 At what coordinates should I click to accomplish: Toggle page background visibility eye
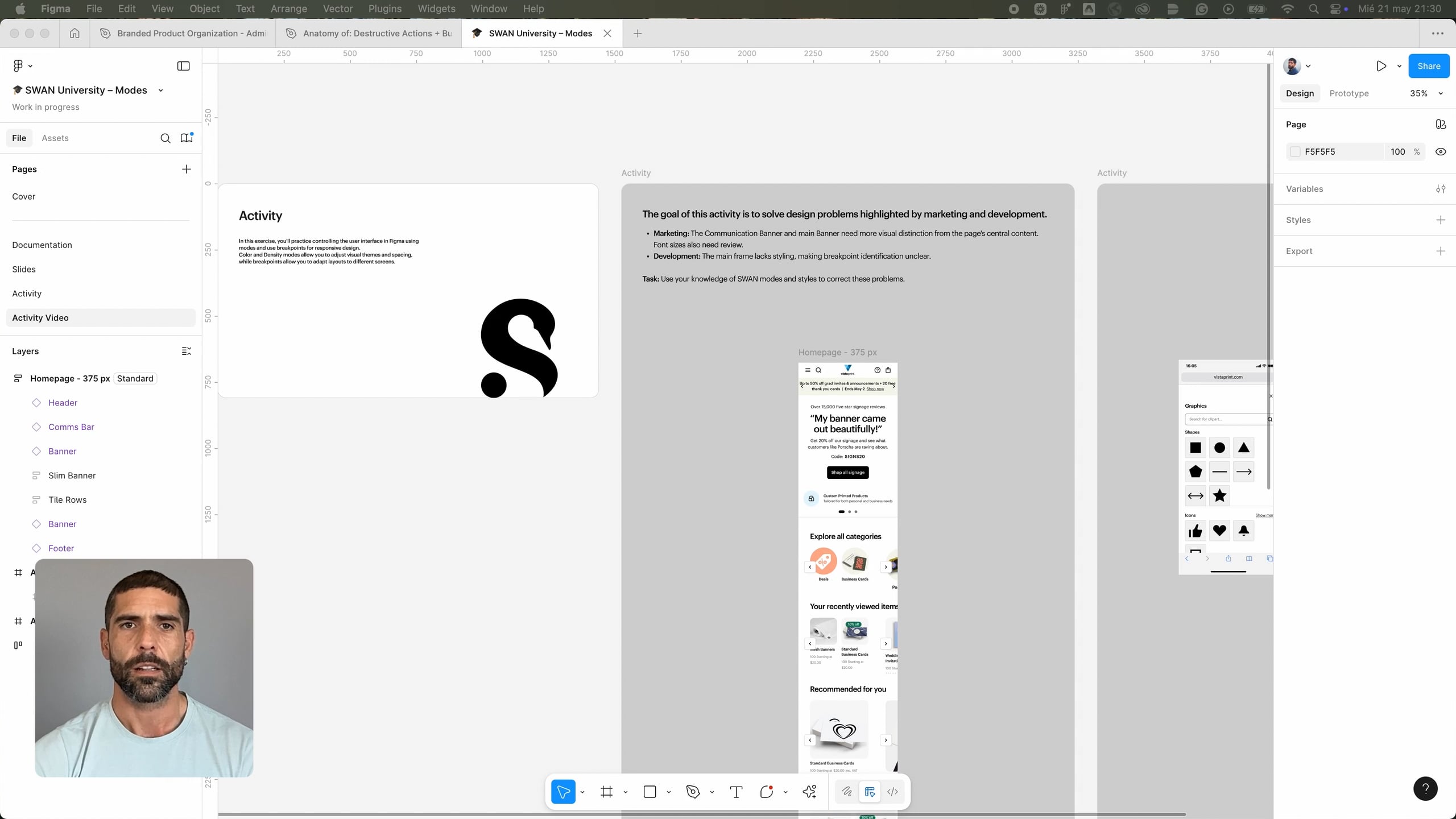tap(1441, 152)
